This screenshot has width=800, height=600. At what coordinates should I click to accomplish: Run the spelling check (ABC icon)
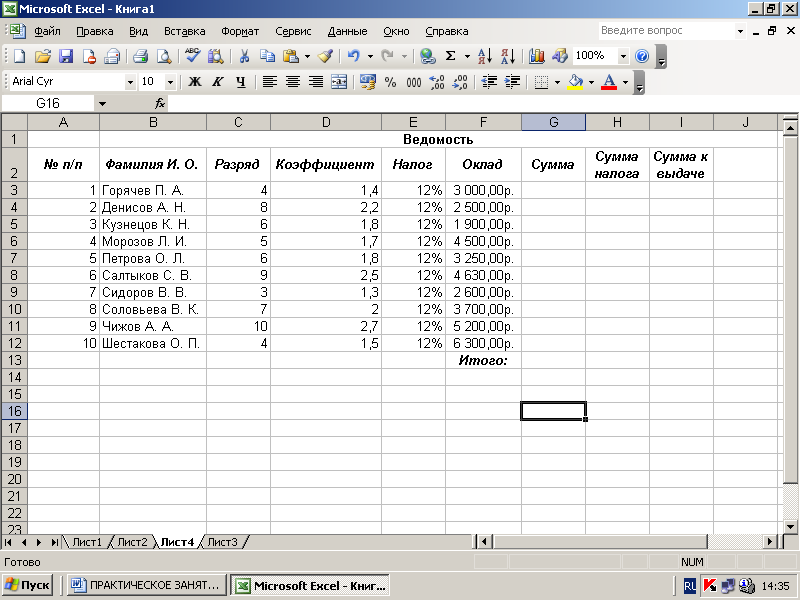click(192, 56)
